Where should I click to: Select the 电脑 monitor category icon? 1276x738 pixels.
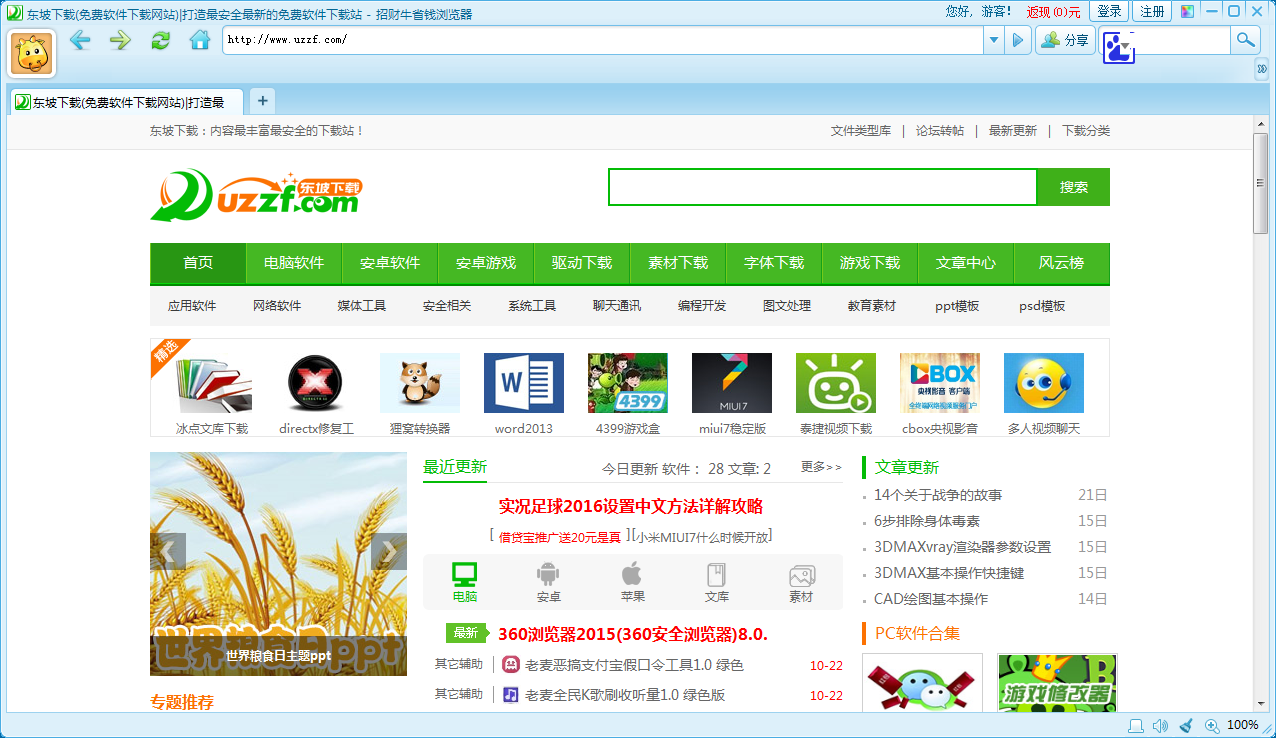465,574
